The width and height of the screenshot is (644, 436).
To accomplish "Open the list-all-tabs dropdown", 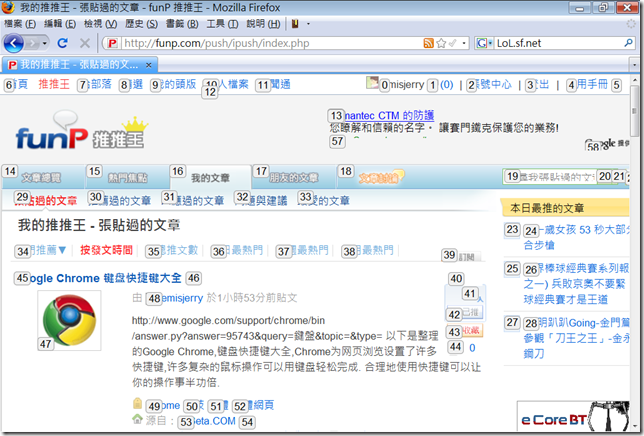I will click(x=635, y=65).
